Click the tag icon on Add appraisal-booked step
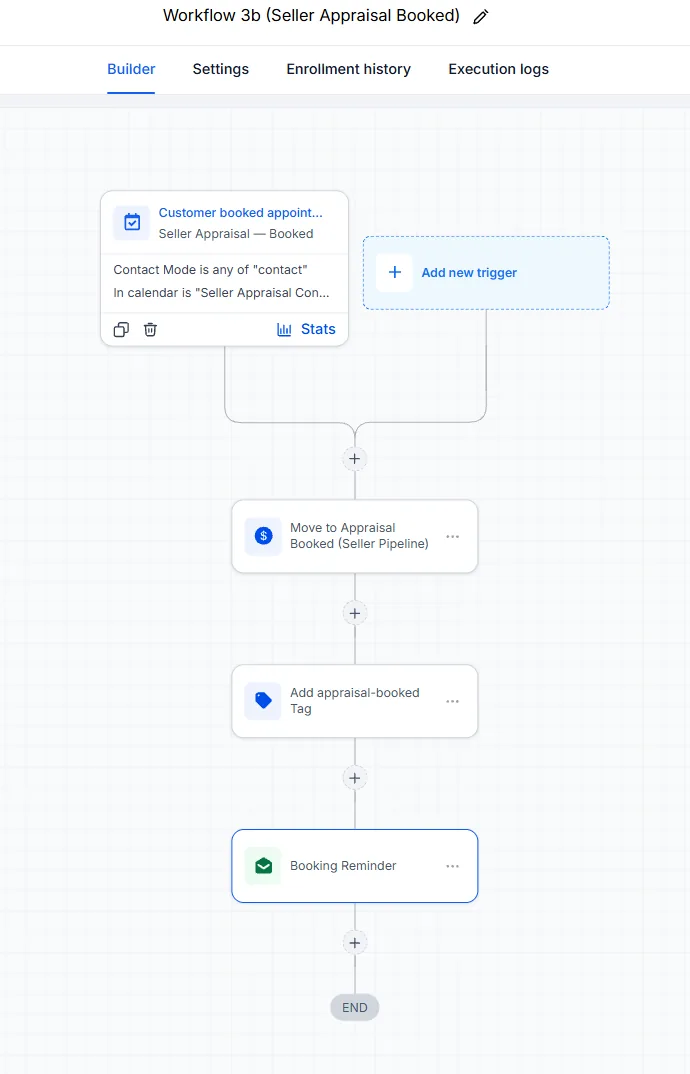Screen dimensions: 690x1074 point(263,701)
